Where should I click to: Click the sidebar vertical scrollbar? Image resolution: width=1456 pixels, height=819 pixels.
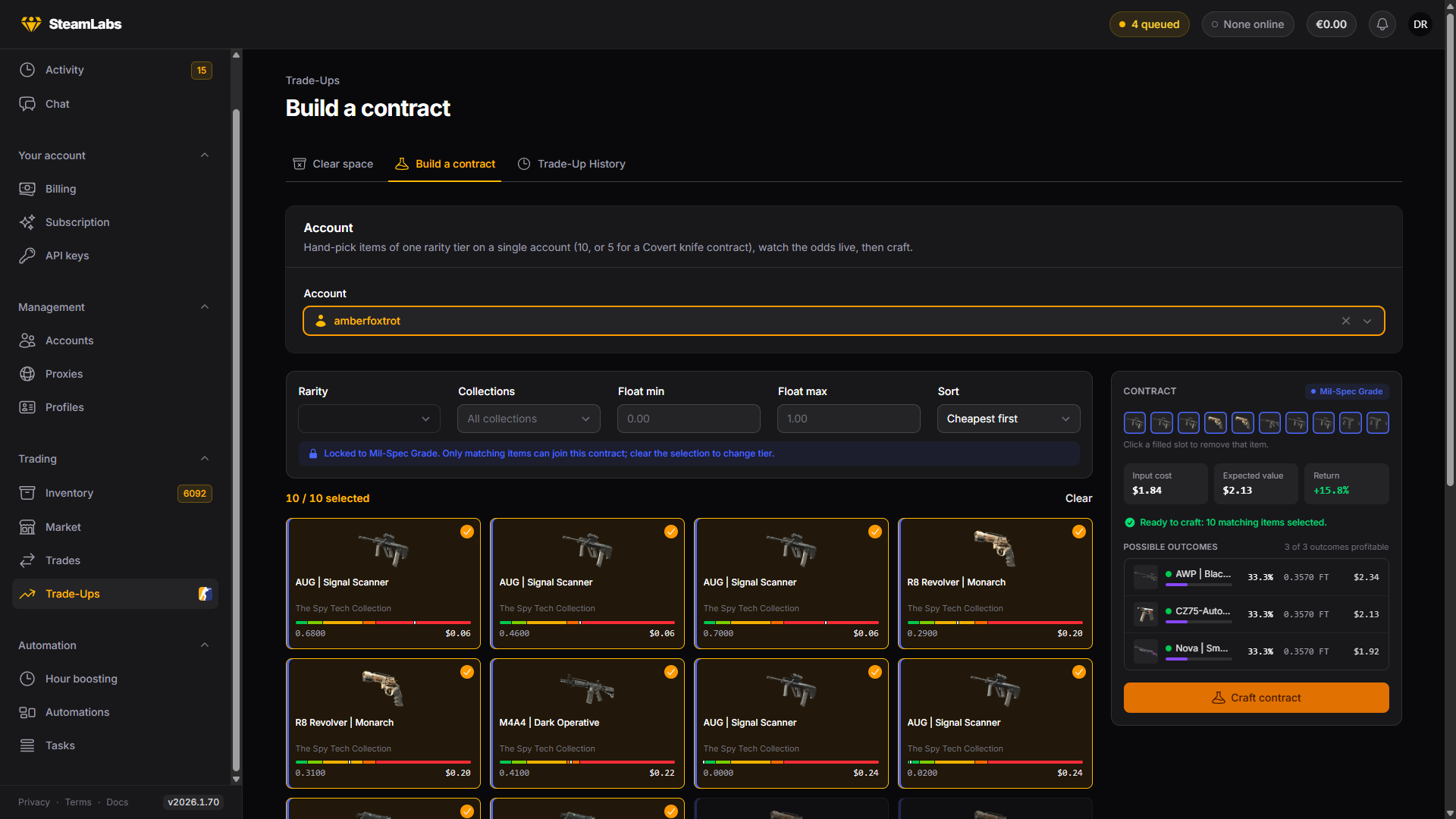[236, 440]
